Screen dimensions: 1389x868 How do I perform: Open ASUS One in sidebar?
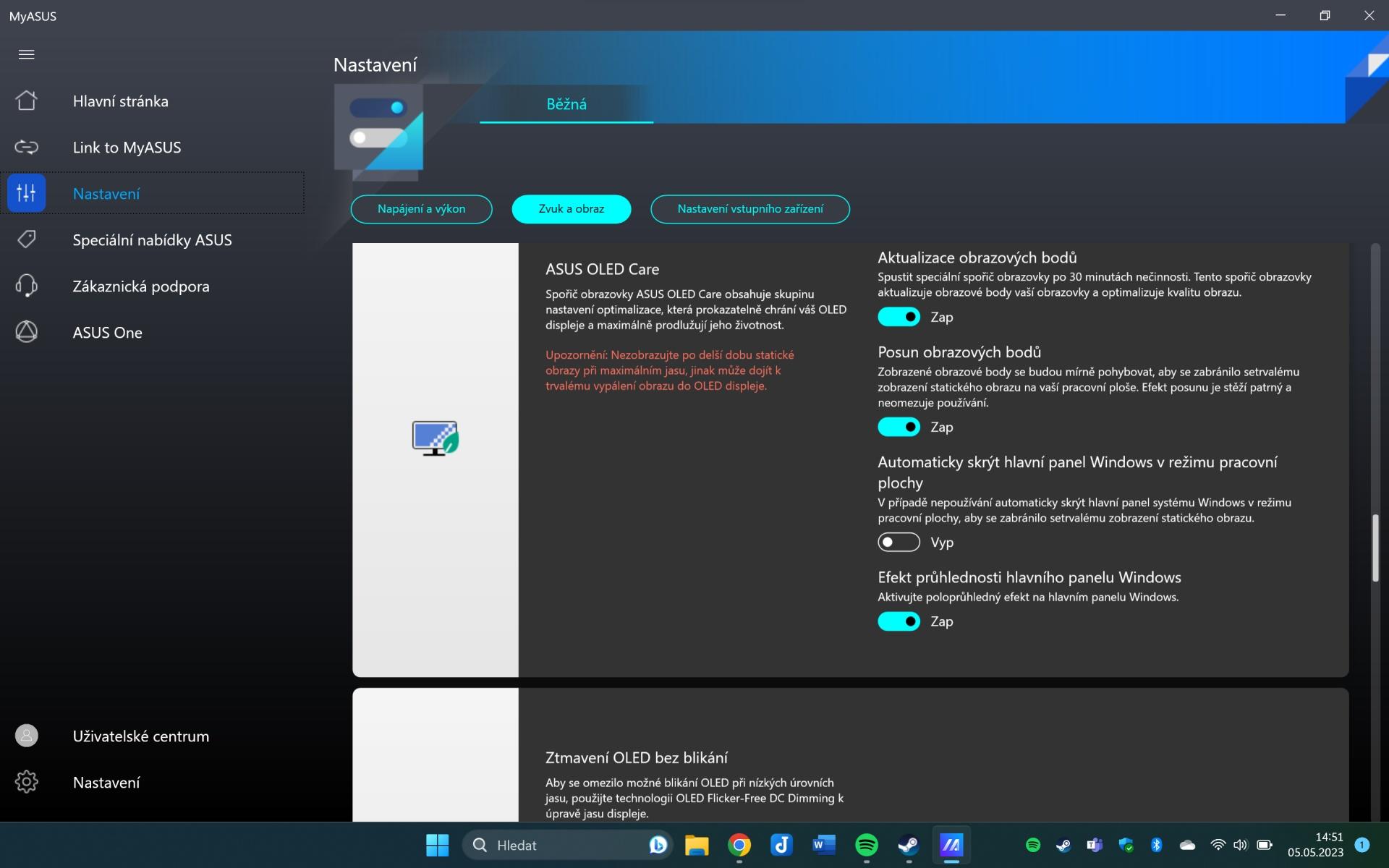107,333
